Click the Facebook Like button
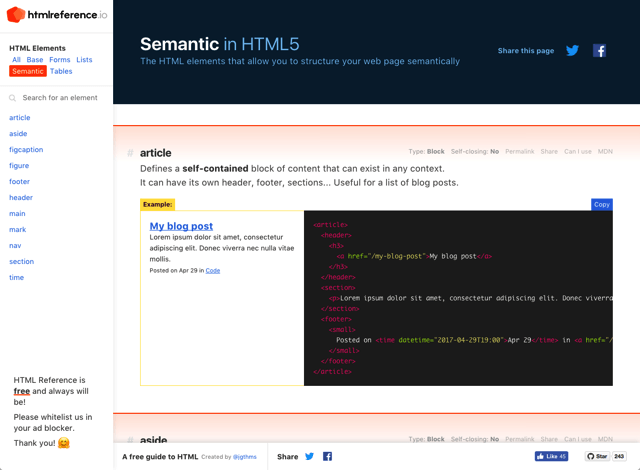The image size is (640, 470). pyautogui.click(x=551, y=456)
